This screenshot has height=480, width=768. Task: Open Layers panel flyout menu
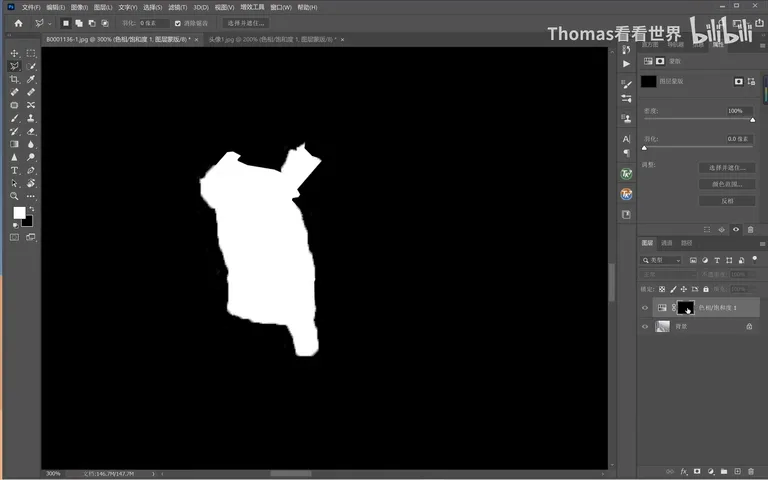coord(762,243)
